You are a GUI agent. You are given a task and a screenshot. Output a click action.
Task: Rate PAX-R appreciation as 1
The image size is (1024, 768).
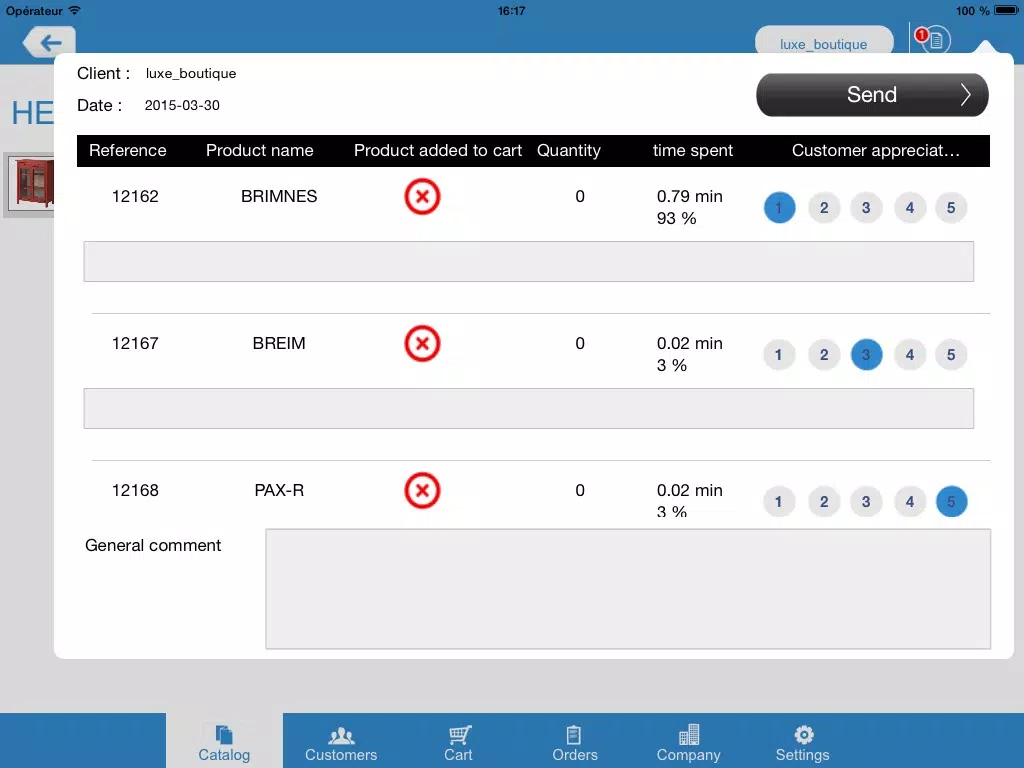point(779,502)
